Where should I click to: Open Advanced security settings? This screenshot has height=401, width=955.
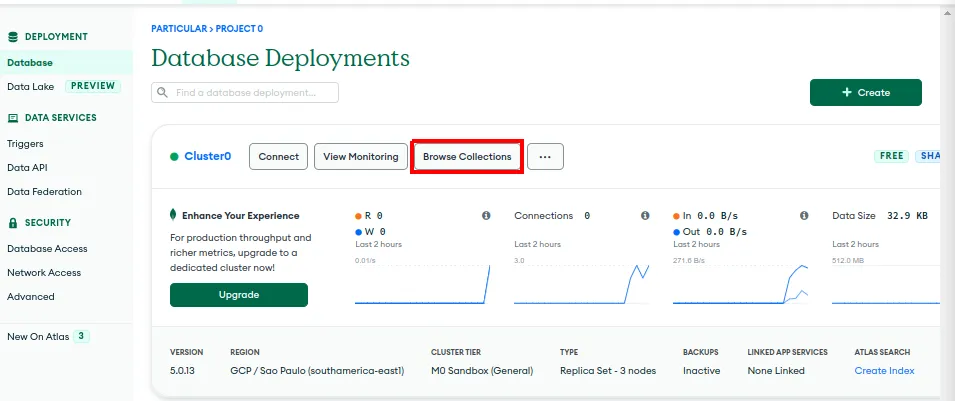[x=30, y=297]
